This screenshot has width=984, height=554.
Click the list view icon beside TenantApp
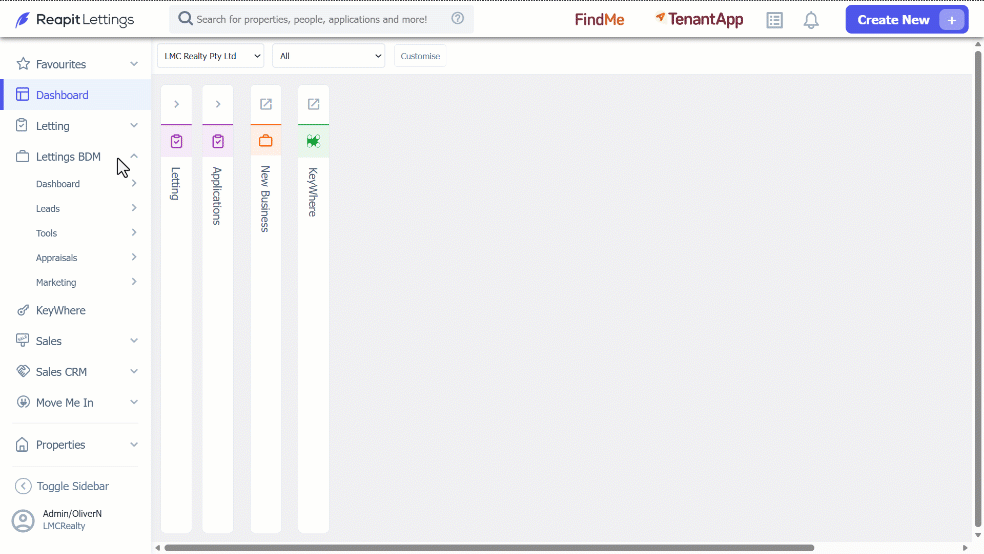tap(774, 20)
